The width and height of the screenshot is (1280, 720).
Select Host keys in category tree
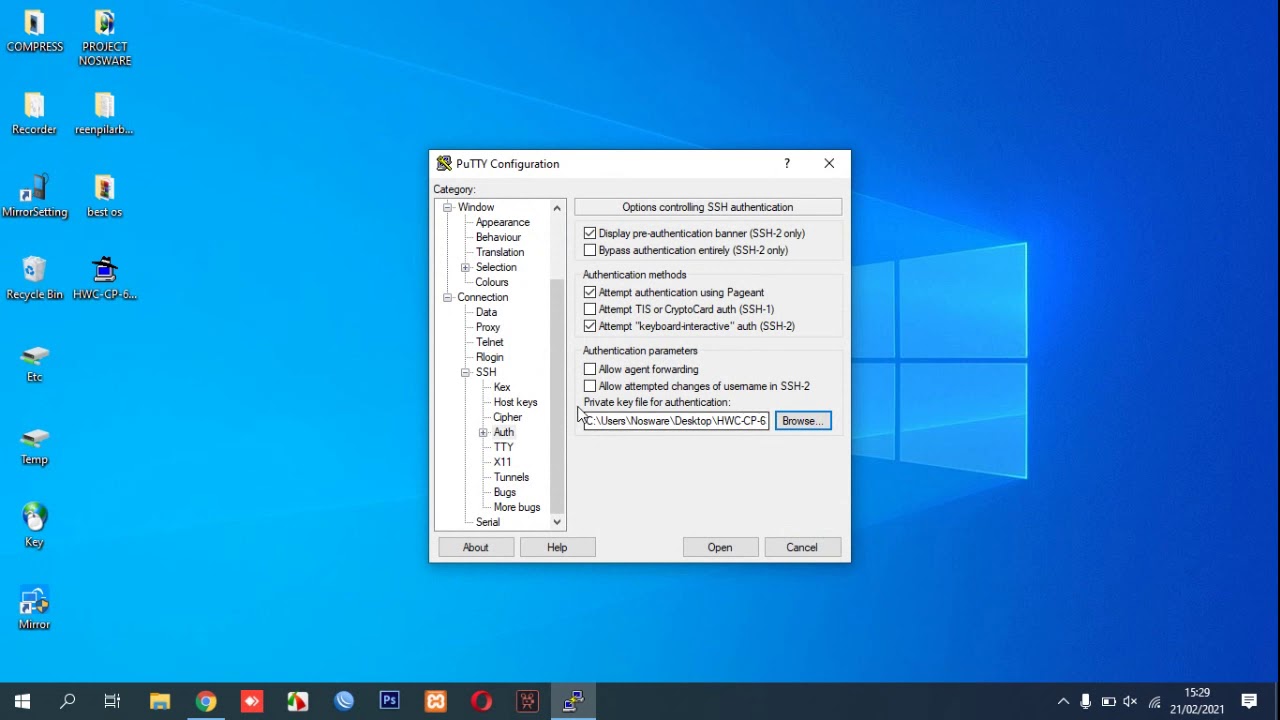(515, 402)
